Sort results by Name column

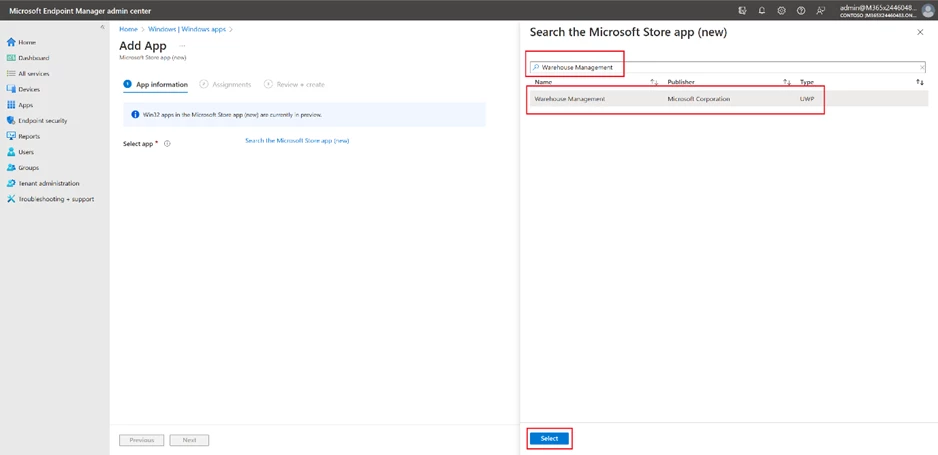(x=543, y=82)
